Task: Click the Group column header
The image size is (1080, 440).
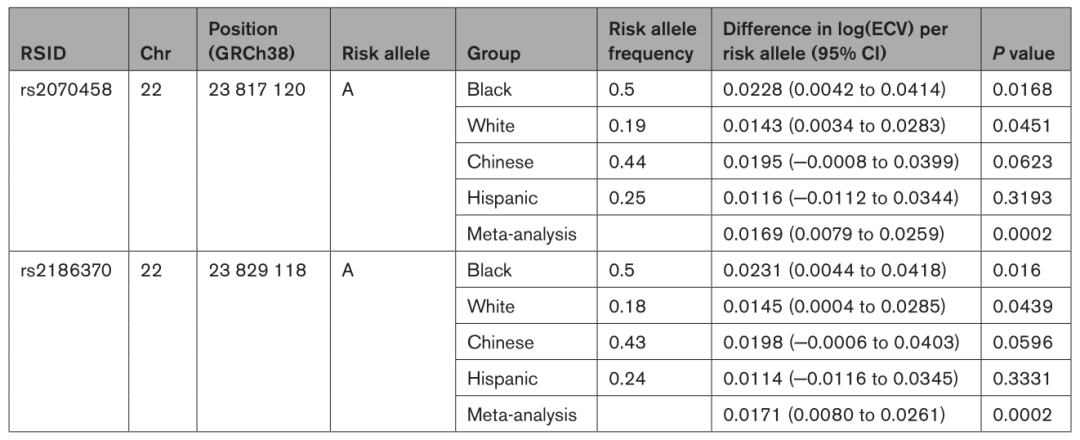Action: (491, 53)
